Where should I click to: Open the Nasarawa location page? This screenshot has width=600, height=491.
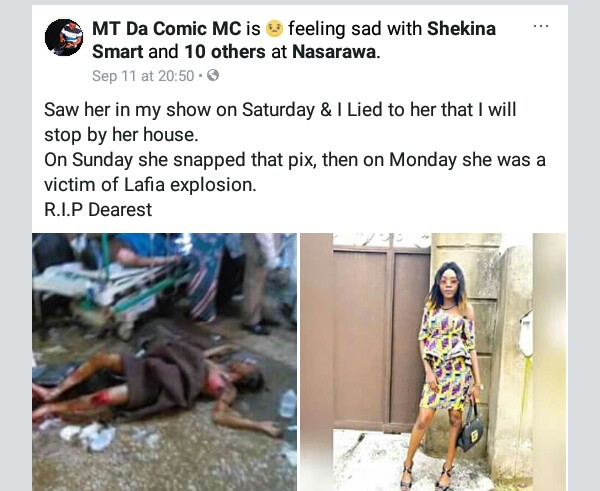(x=334, y=52)
